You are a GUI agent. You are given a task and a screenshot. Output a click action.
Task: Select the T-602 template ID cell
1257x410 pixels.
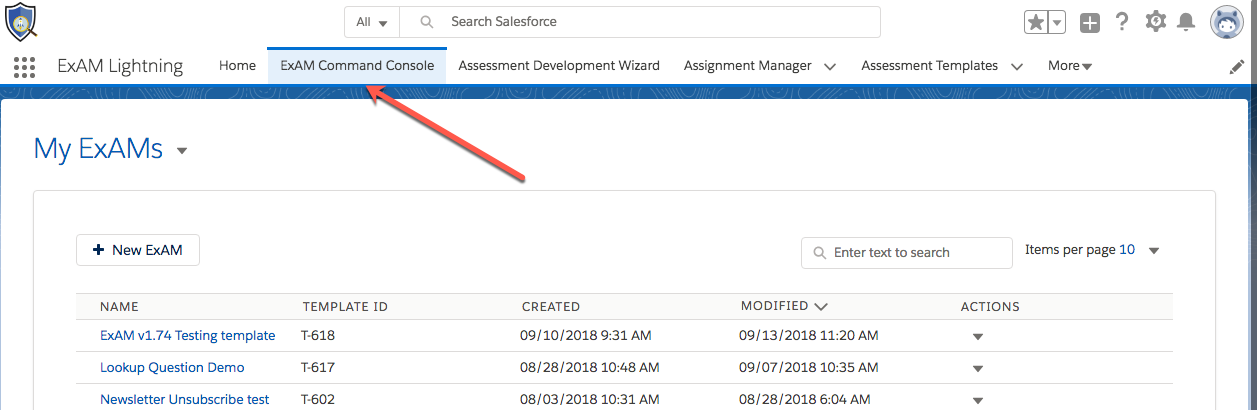318,400
